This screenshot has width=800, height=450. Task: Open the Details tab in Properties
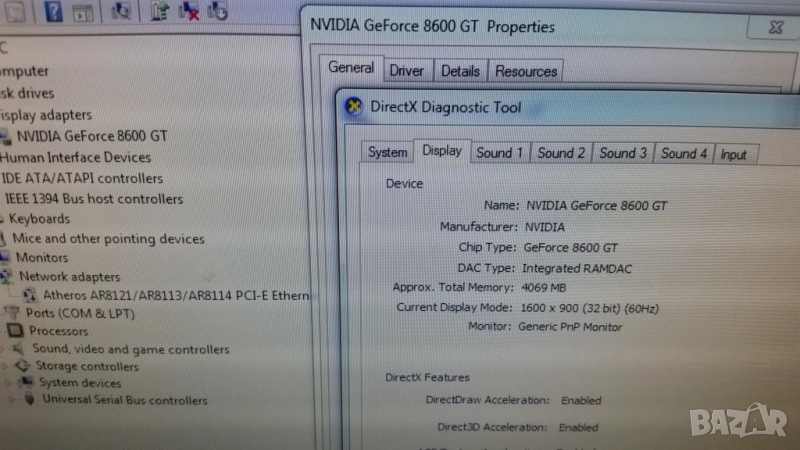click(460, 71)
